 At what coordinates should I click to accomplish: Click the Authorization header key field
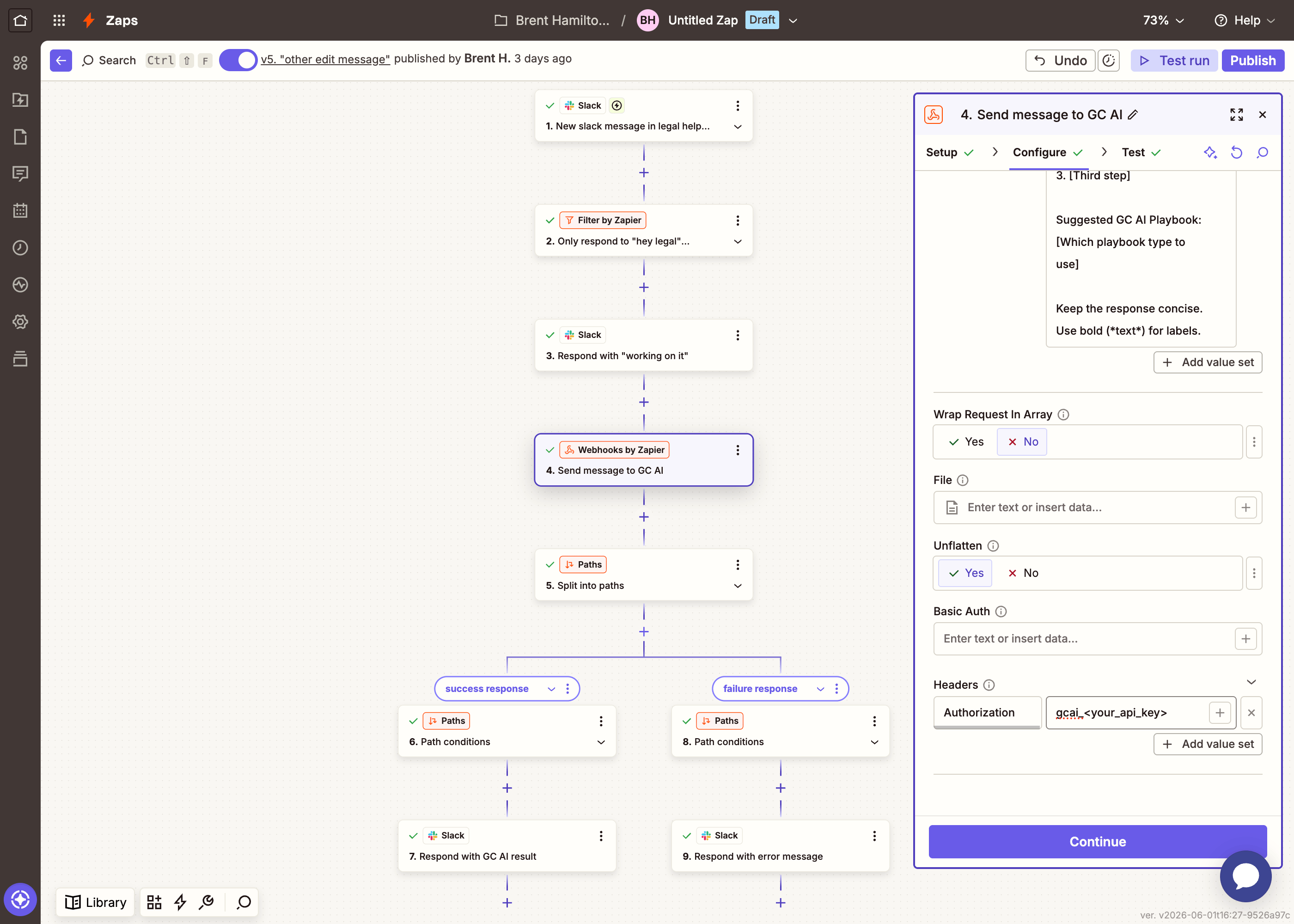click(987, 713)
